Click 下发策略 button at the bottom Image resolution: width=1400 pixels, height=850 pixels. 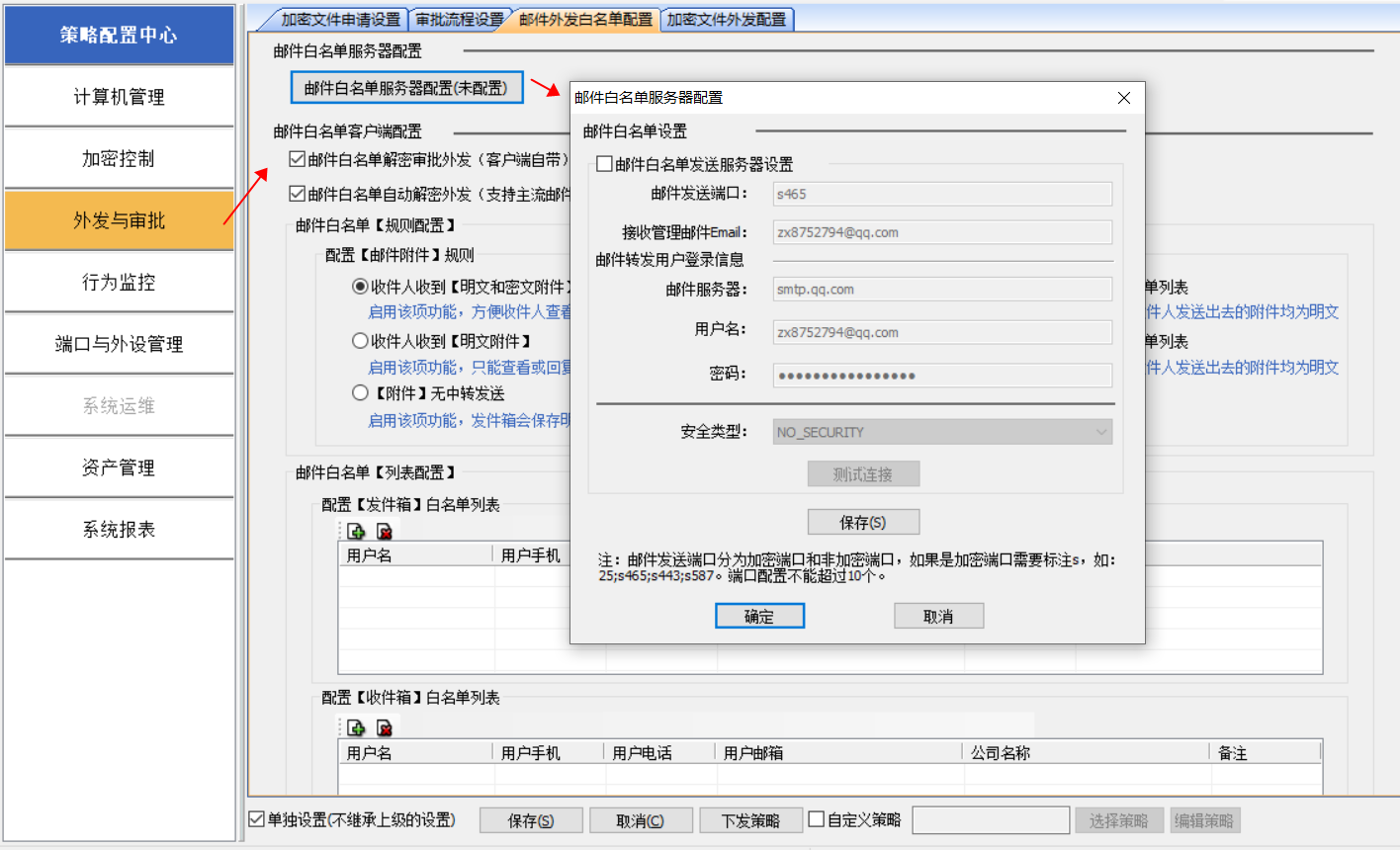point(750,820)
